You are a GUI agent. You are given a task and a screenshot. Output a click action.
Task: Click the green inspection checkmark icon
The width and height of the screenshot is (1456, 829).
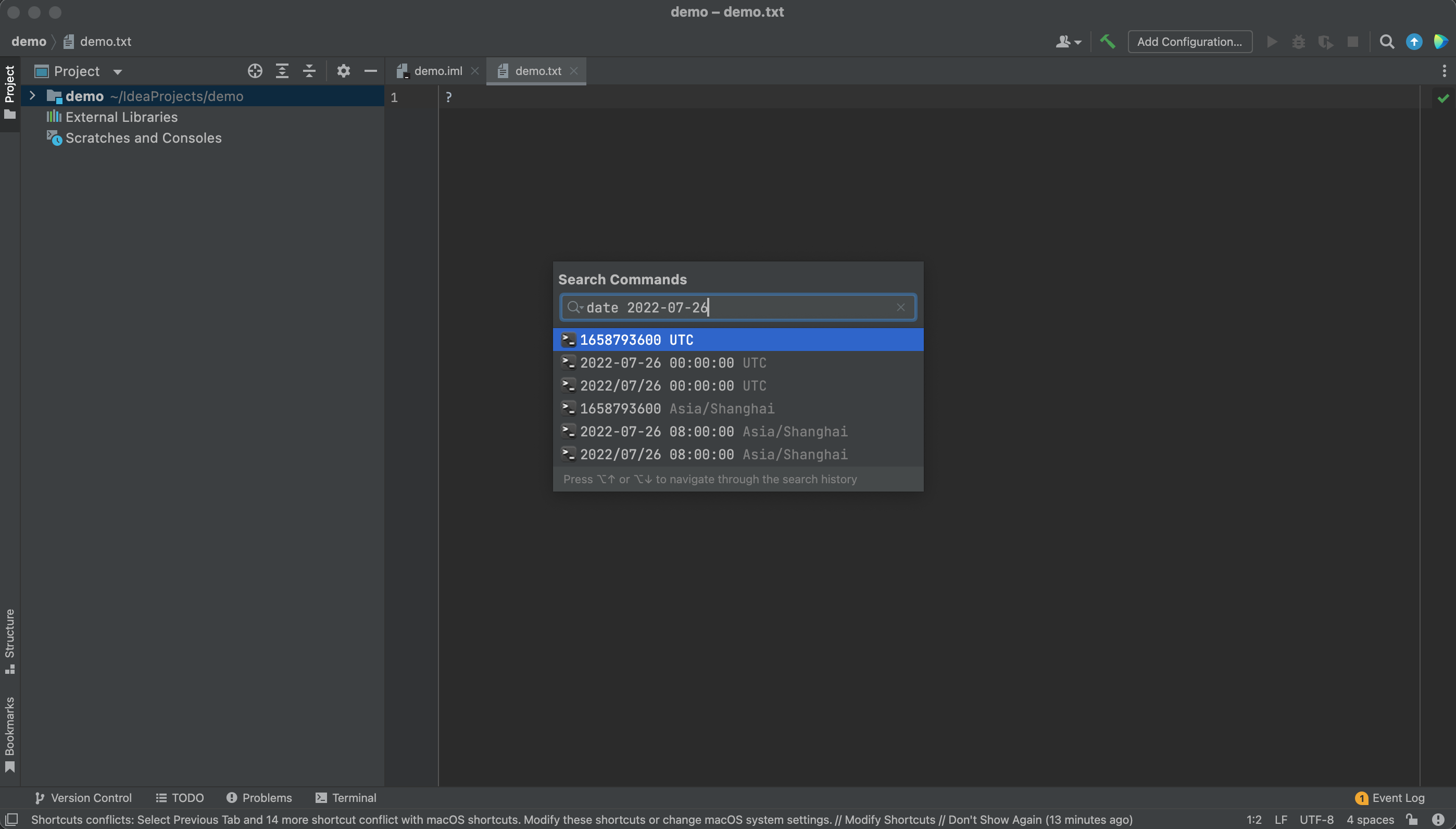click(x=1443, y=98)
